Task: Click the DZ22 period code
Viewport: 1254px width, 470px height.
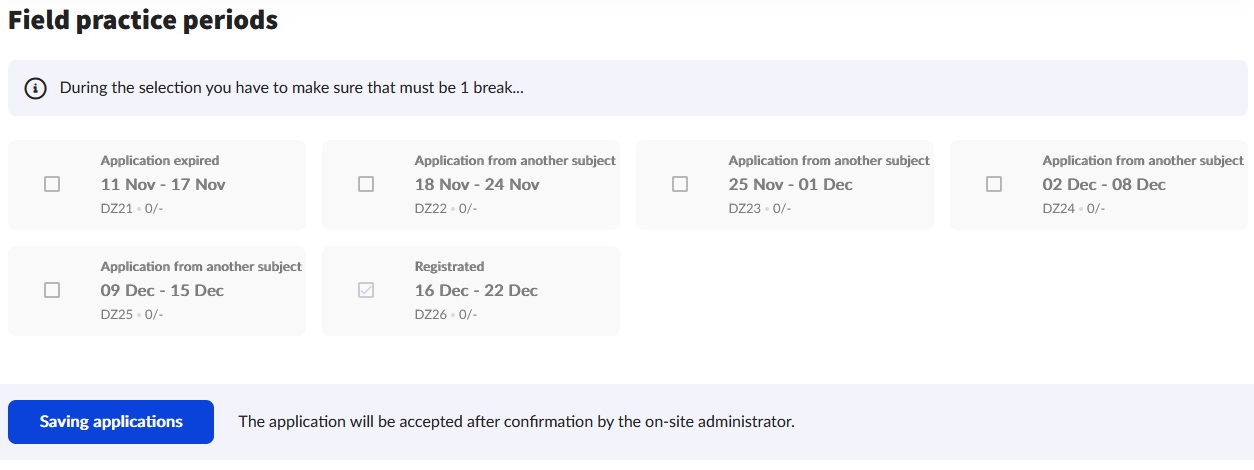Action: [430, 208]
